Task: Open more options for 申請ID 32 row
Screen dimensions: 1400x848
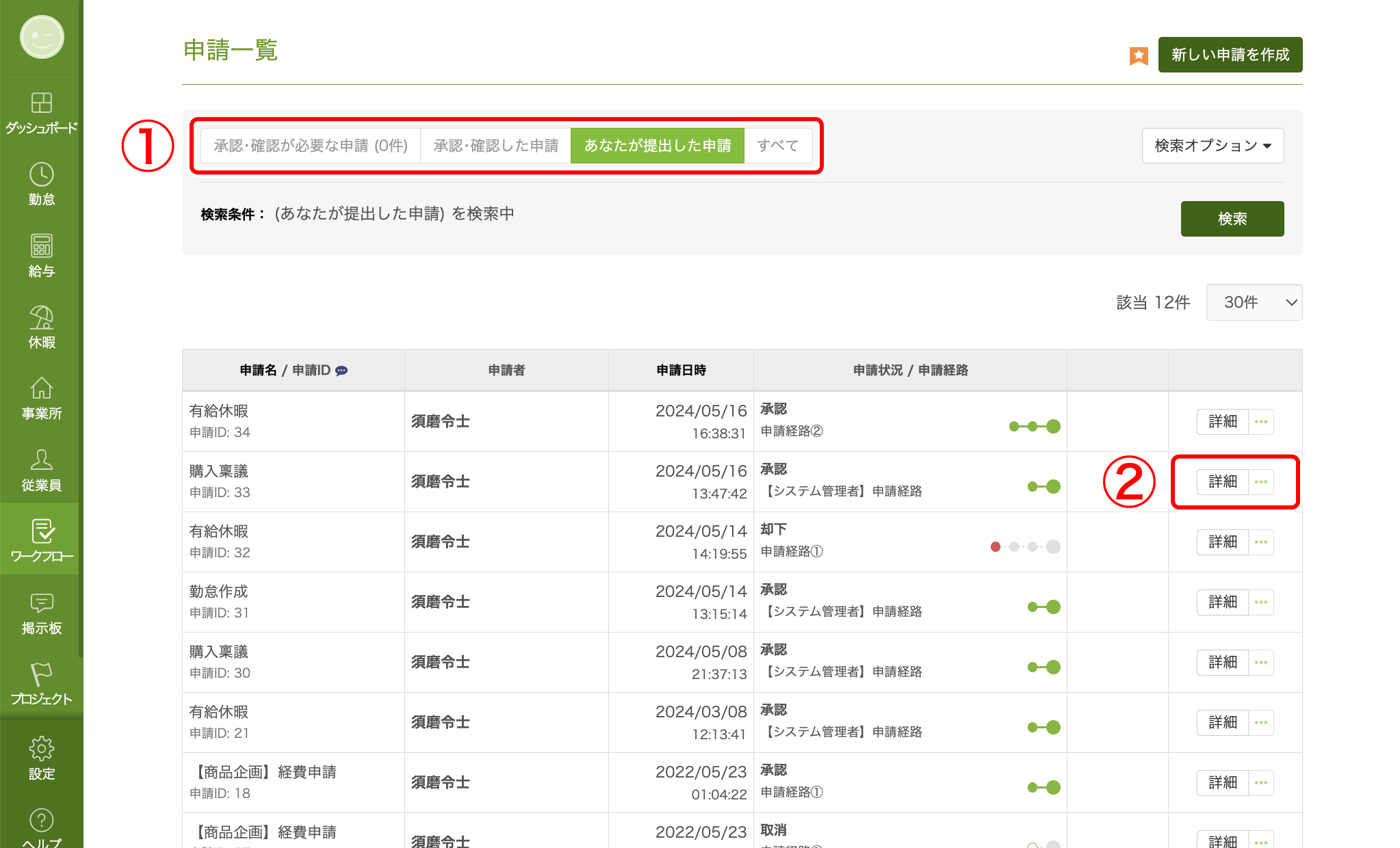Action: [x=1261, y=542]
